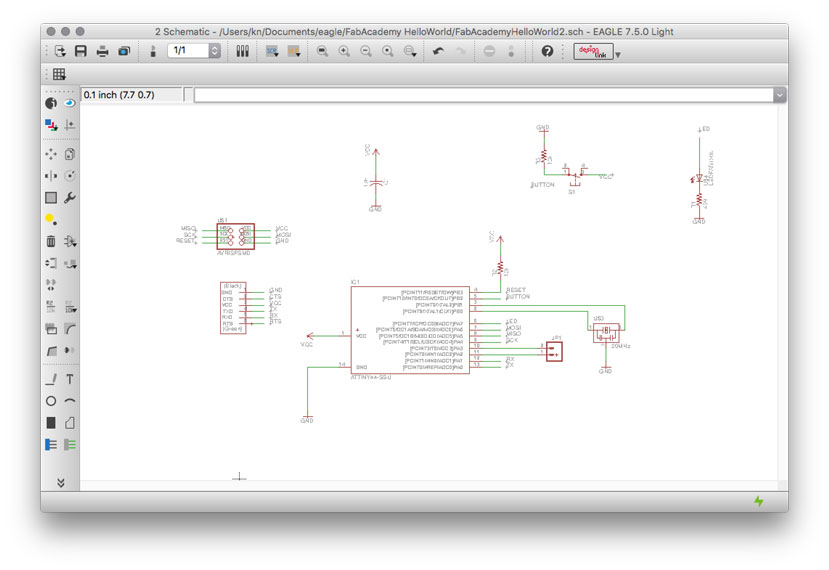This screenshot has height=570, width=829.
Task: Click the Zoom in magnifier icon
Action: [x=344, y=51]
